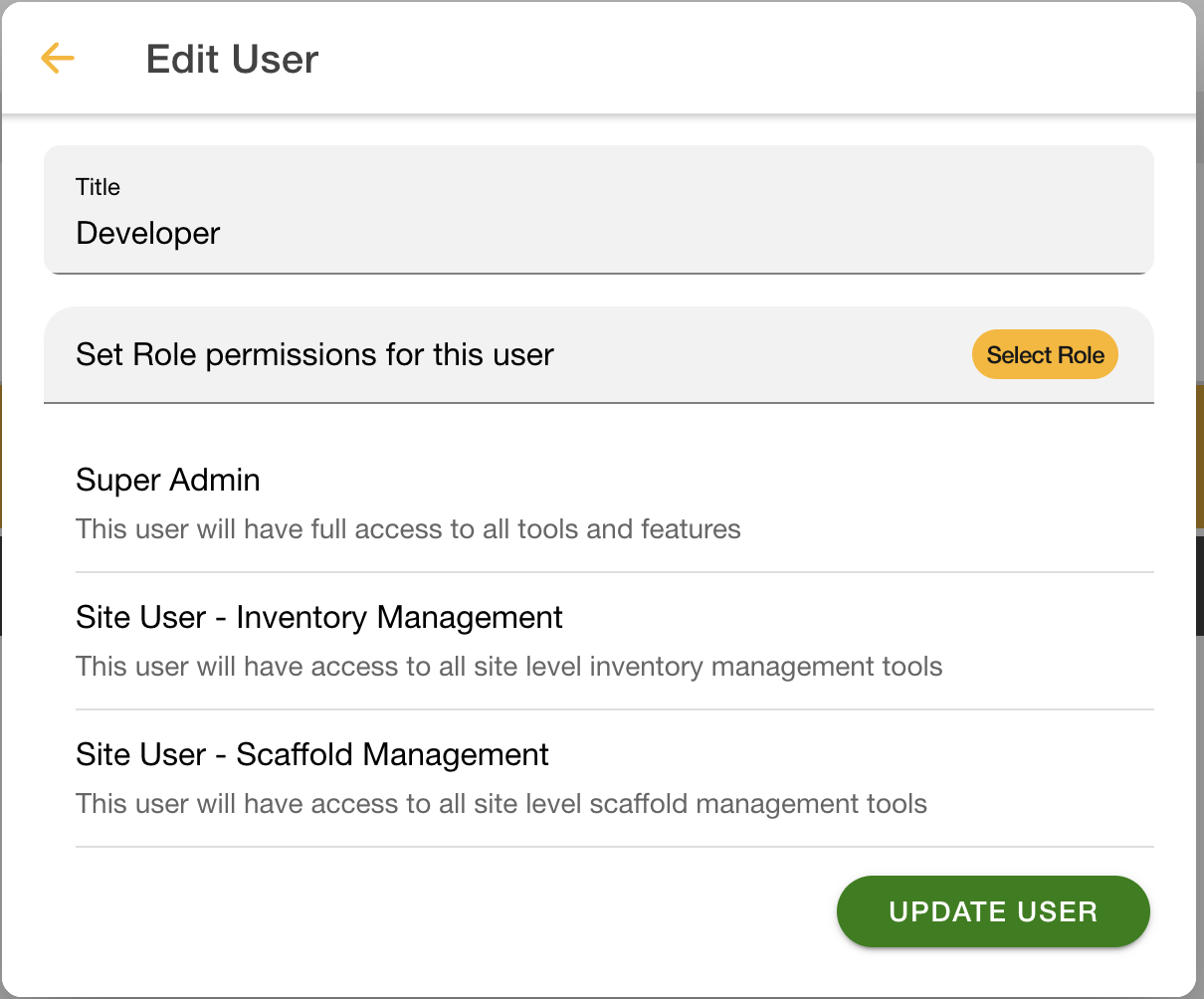The height and width of the screenshot is (999, 1204).
Task: Click the orange back arrow icon
Action: [x=58, y=59]
